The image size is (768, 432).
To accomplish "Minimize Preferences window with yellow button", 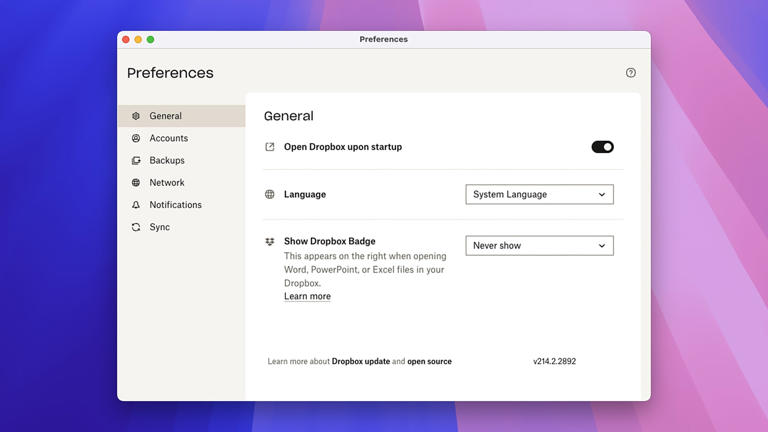I will tap(138, 40).
